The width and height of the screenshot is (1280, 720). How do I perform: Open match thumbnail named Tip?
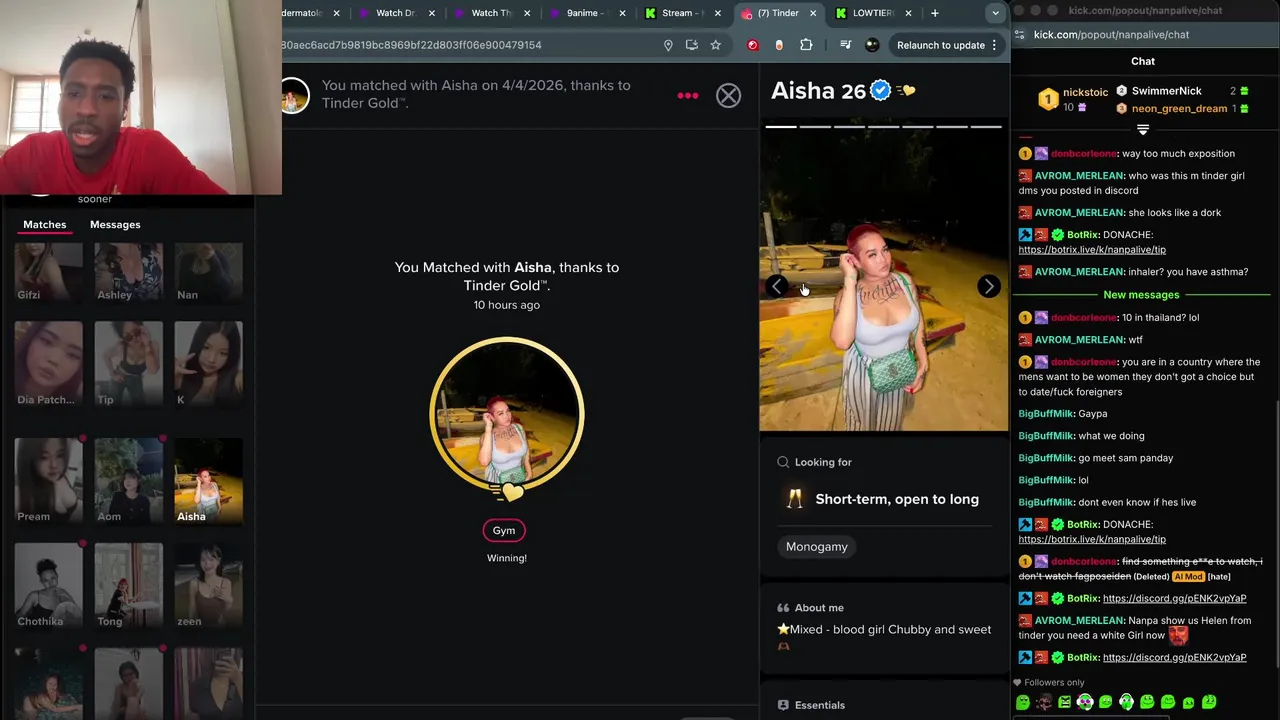128,364
